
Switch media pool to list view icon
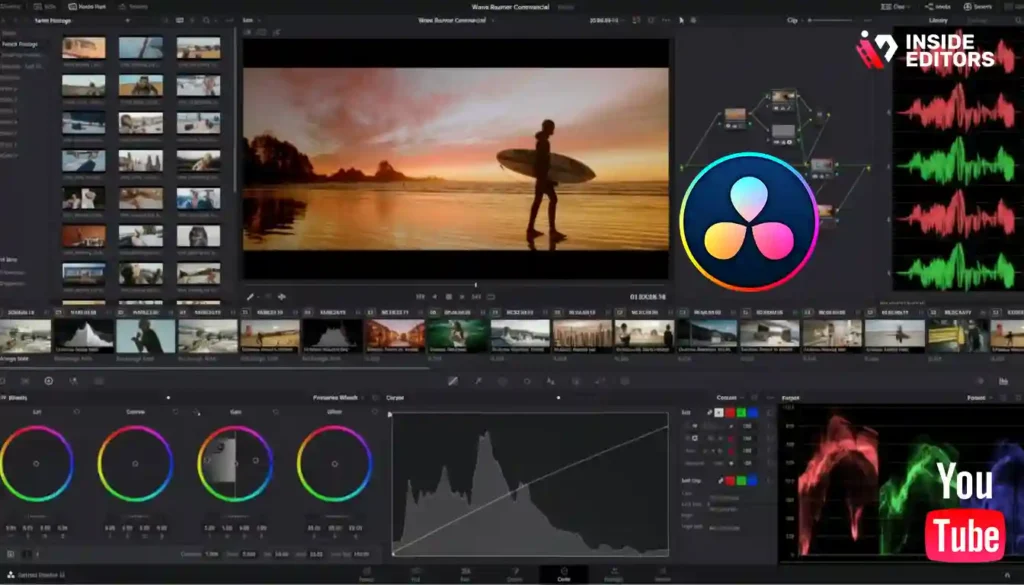pyautogui.click(x=193, y=21)
